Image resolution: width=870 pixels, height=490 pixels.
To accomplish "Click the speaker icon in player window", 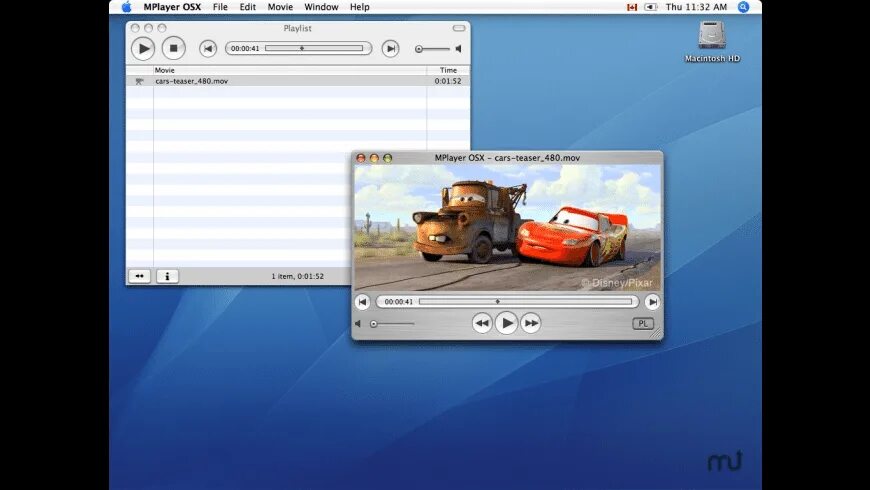I will click(358, 324).
